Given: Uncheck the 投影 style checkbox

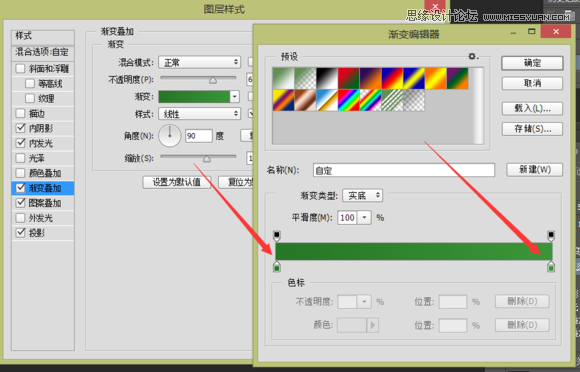Looking at the screenshot, I should point(20,233).
